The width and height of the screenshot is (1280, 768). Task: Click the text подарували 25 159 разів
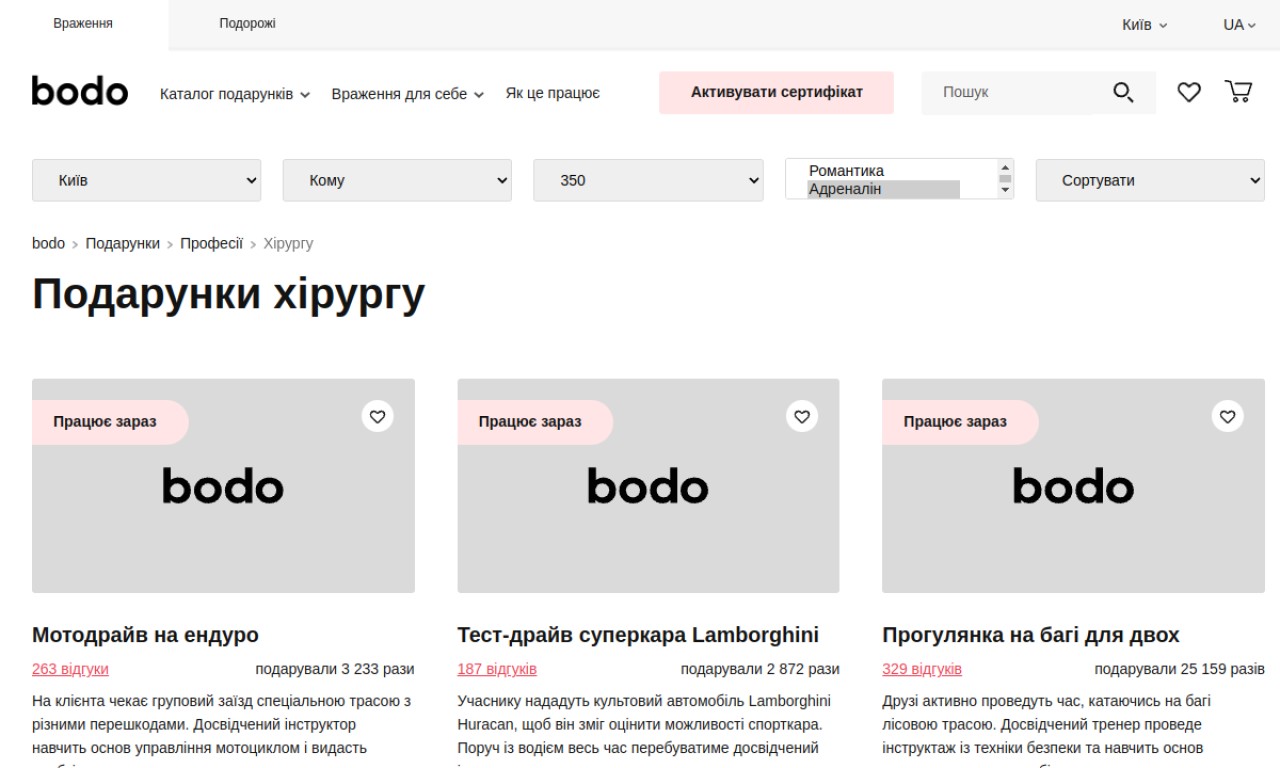point(1180,669)
